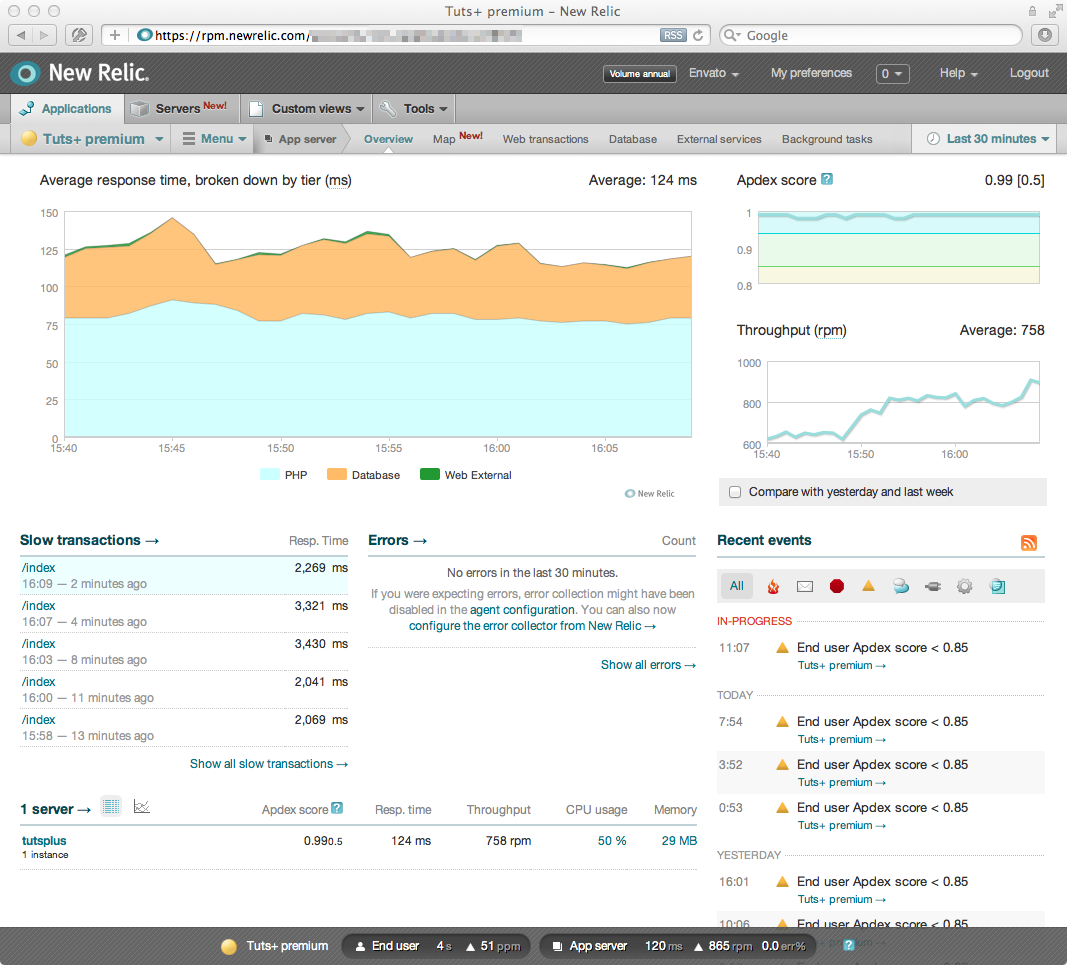Switch to the Servers tab
The width and height of the screenshot is (1067, 965).
click(x=180, y=108)
